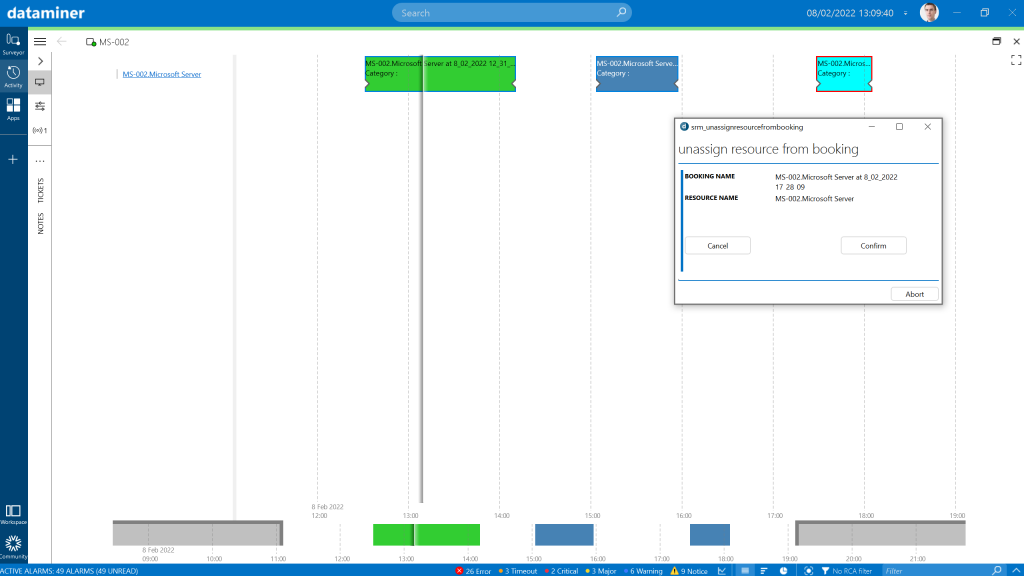
Task: Open the Community panel
Action: pos(13,547)
